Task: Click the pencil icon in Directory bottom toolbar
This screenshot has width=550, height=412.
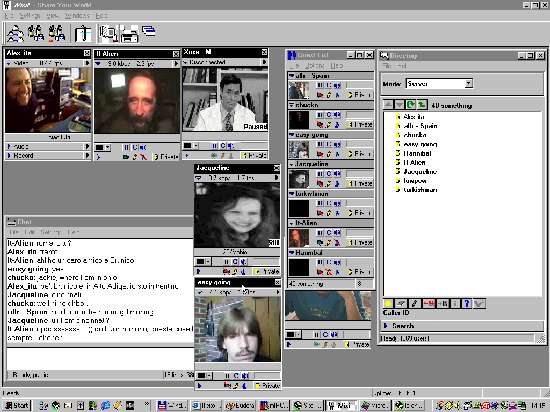Action: point(414,303)
